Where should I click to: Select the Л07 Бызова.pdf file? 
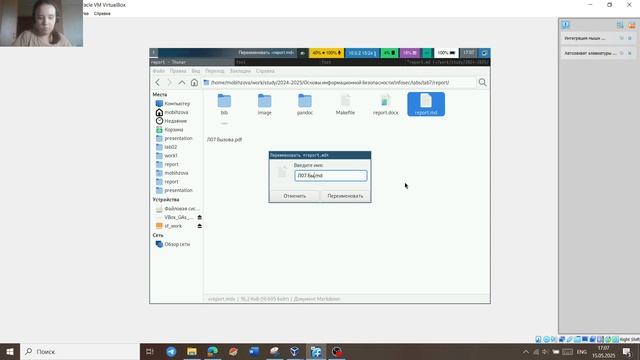coord(224,139)
